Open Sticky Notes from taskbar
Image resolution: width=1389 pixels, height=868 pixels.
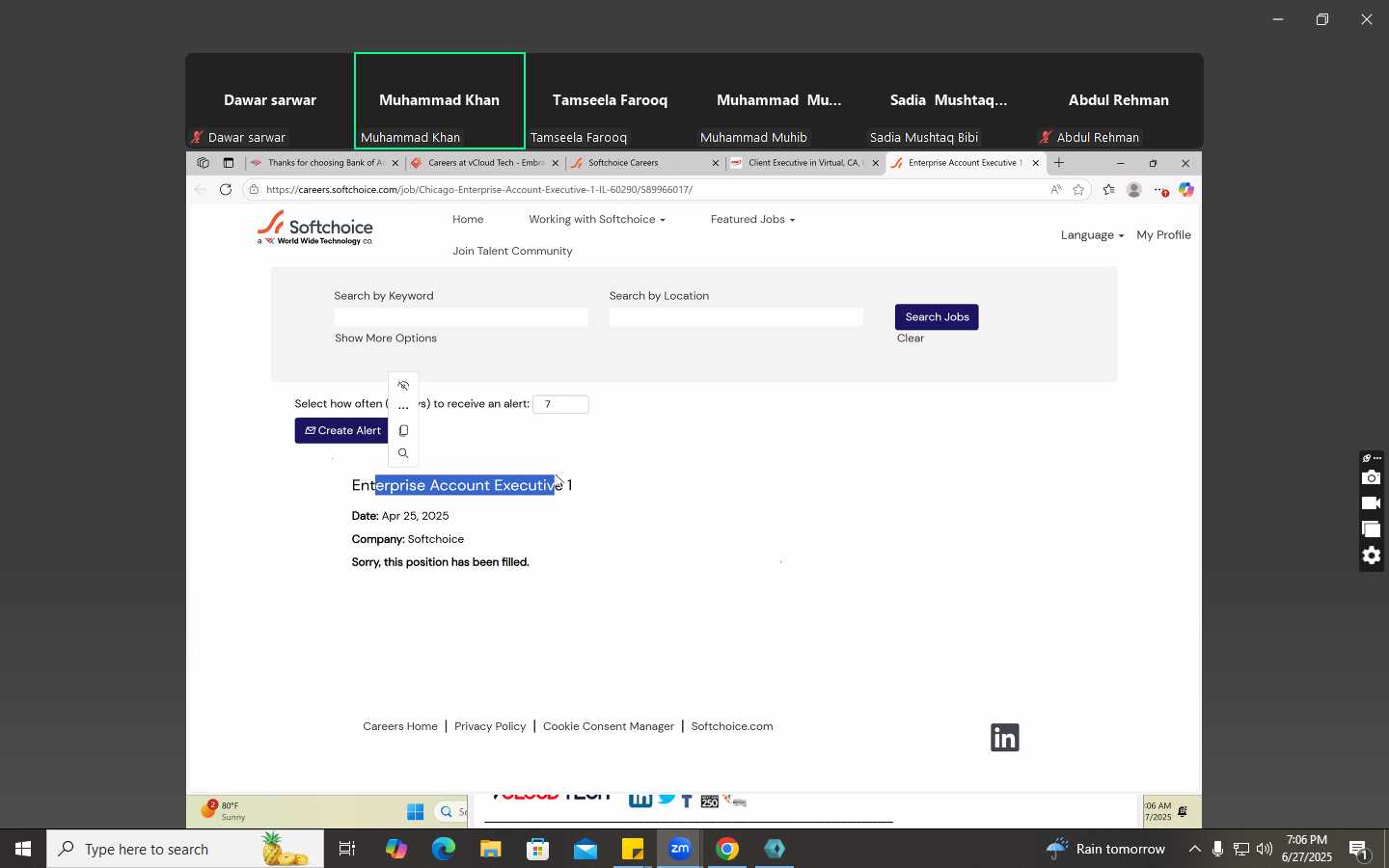coord(634,850)
